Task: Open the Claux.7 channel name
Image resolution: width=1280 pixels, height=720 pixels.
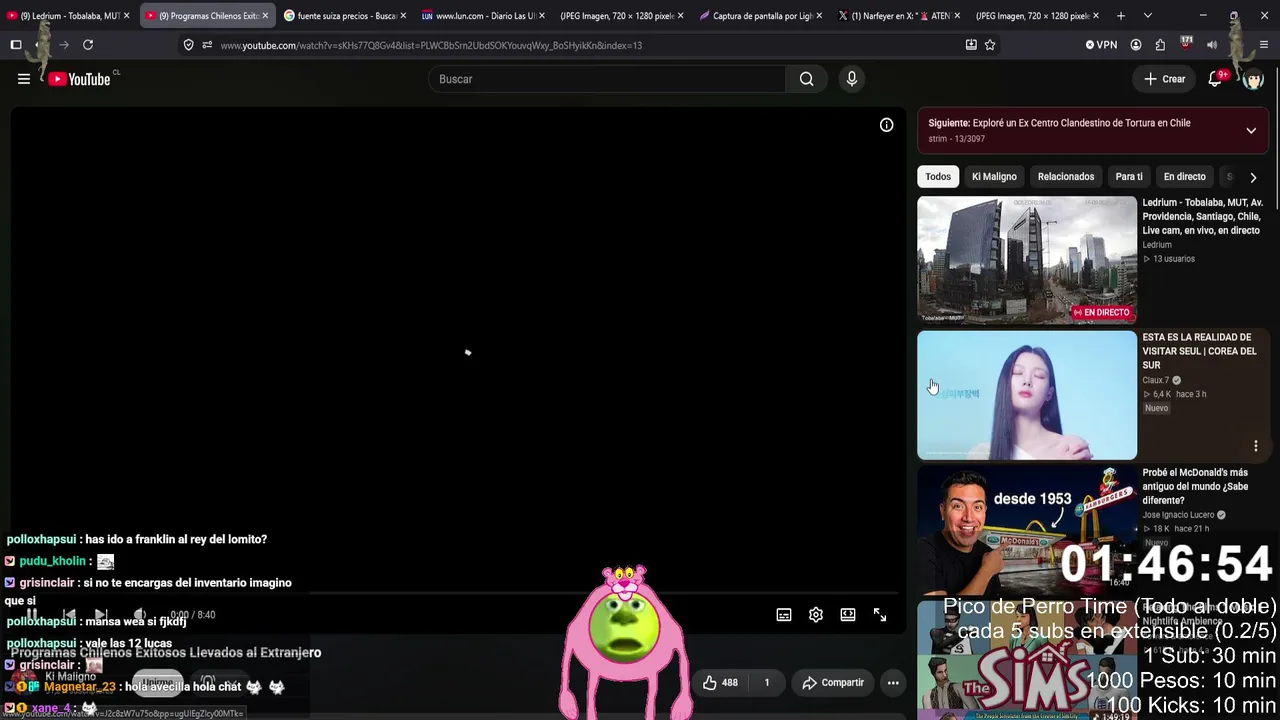Action: tap(1156, 380)
